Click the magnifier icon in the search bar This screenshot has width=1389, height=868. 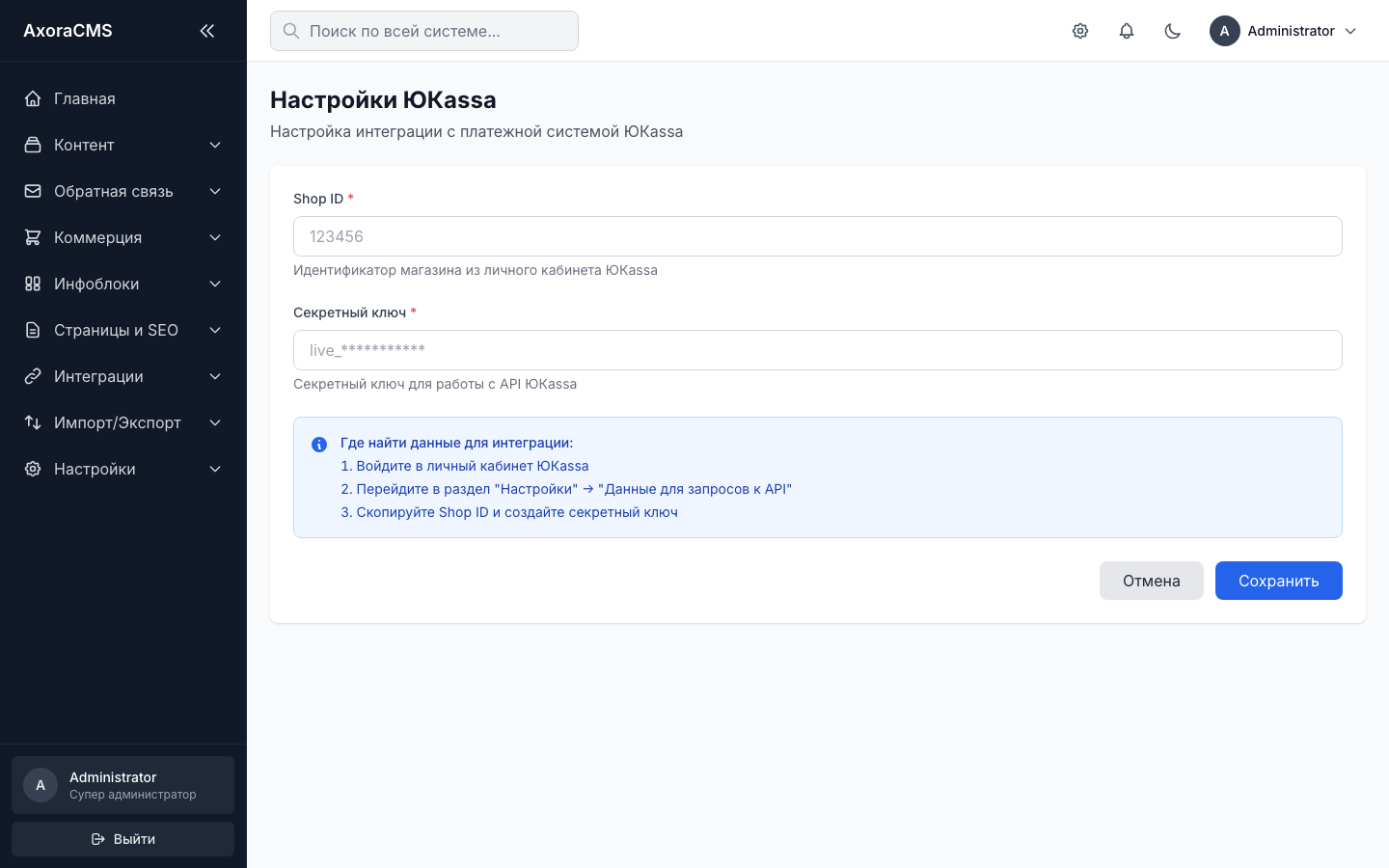point(290,31)
